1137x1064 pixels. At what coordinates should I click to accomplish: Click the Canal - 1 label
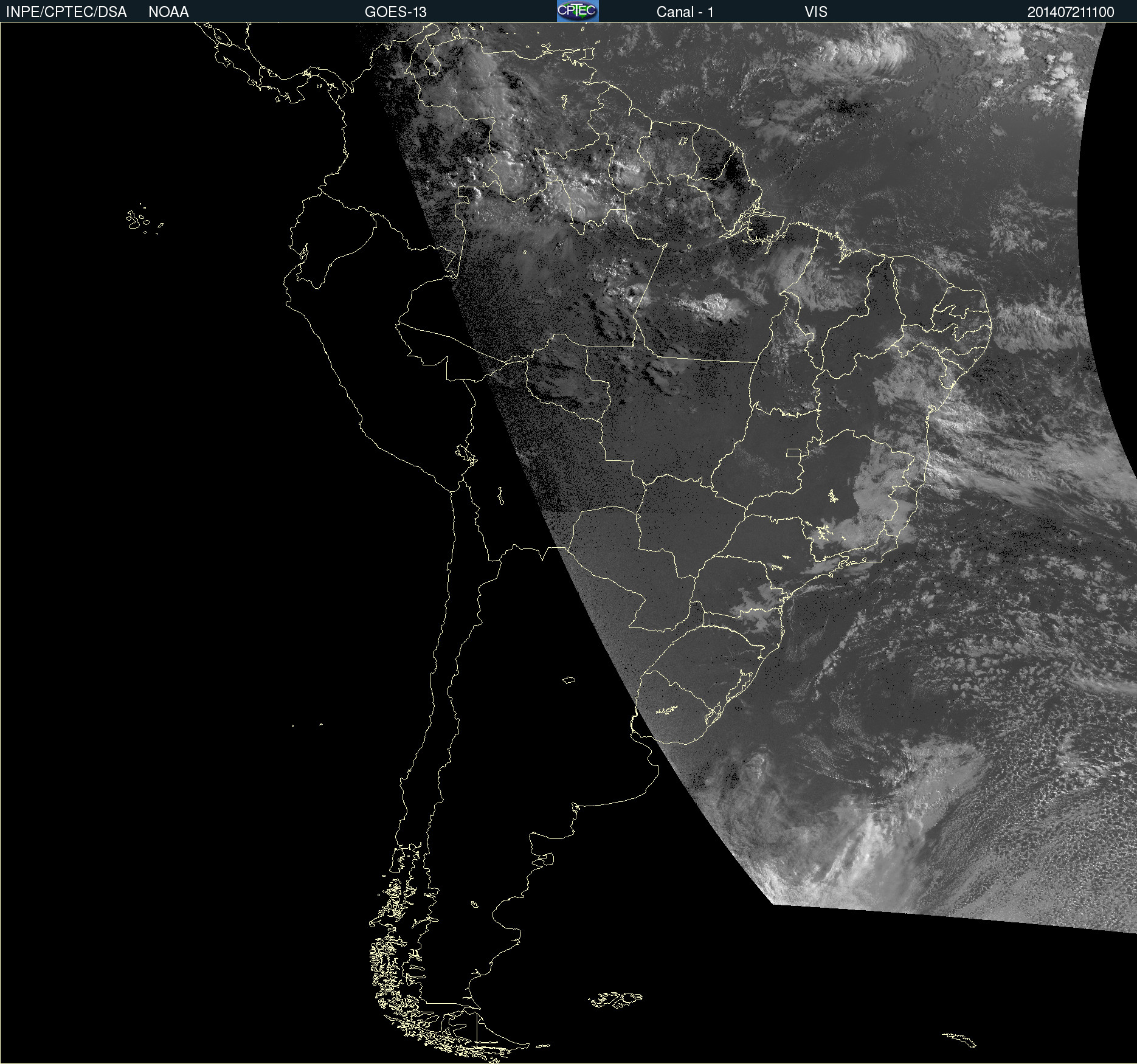click(685, 12)
